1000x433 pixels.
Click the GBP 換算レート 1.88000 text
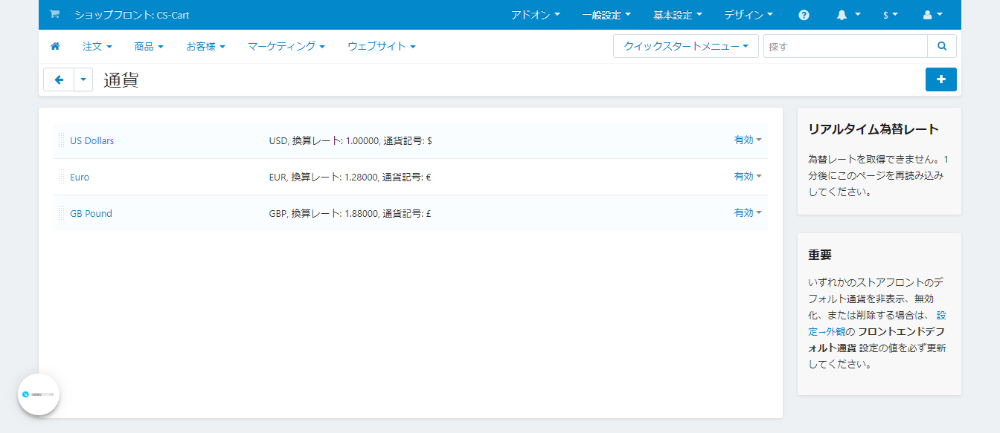coord(350,213)
